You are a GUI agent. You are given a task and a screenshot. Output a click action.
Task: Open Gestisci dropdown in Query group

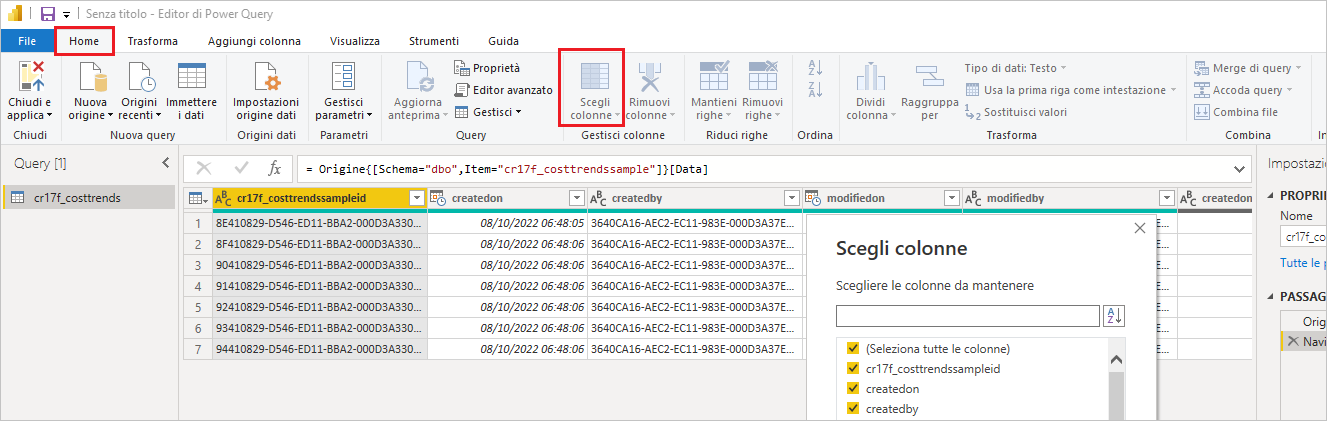(488, 112)
